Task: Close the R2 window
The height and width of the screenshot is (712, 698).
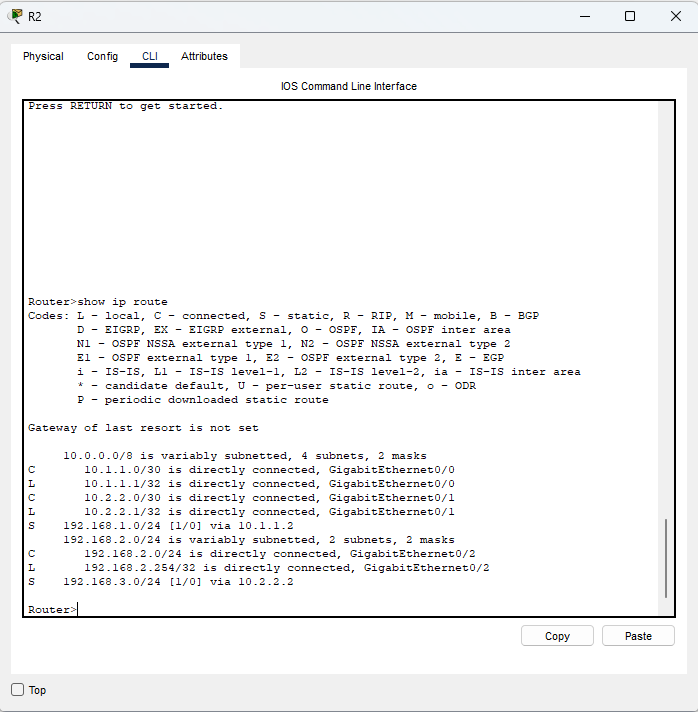Action: click(x=676, y=16)
